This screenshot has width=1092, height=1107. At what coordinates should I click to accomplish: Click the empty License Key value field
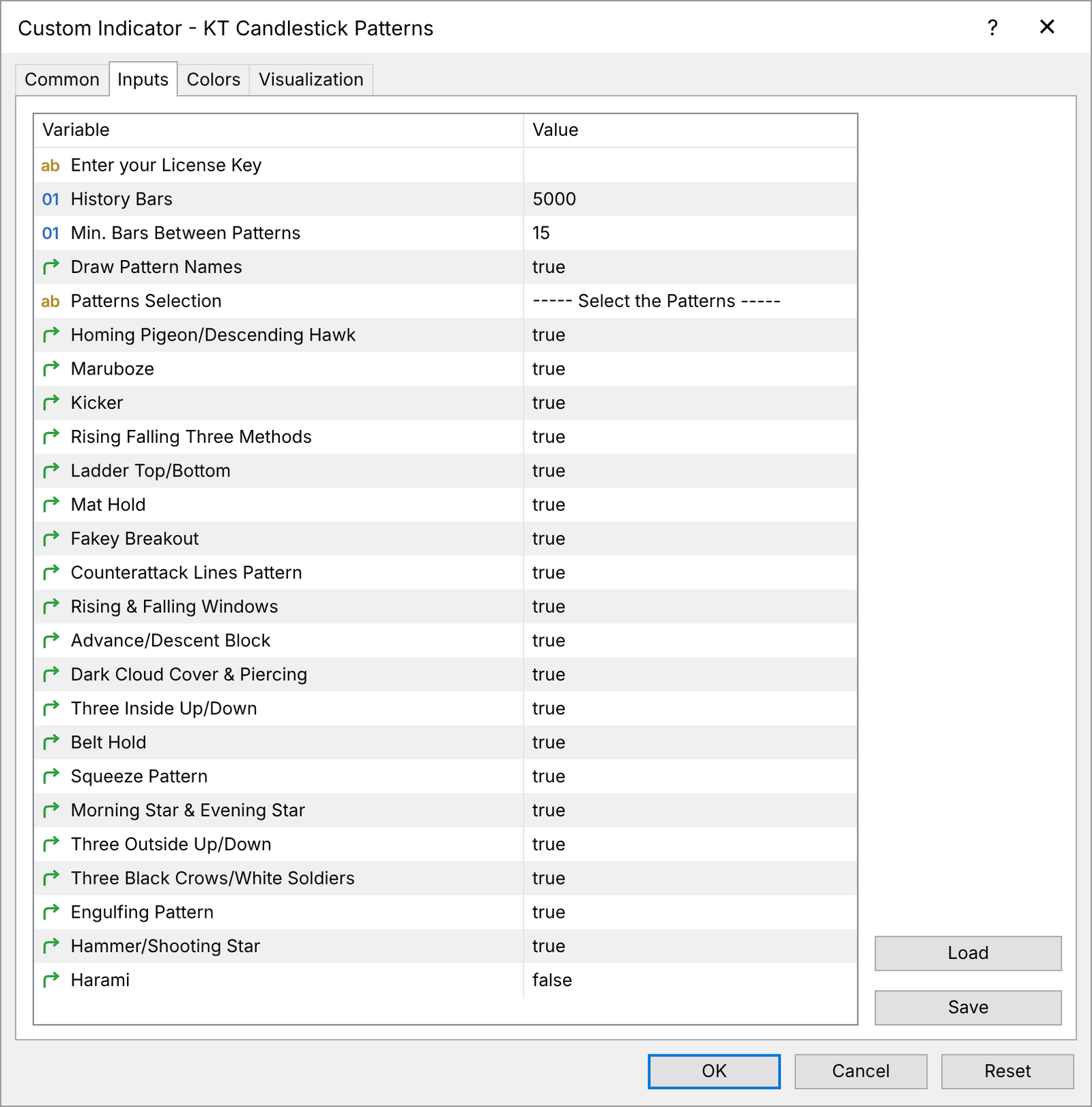click(690, 165)
